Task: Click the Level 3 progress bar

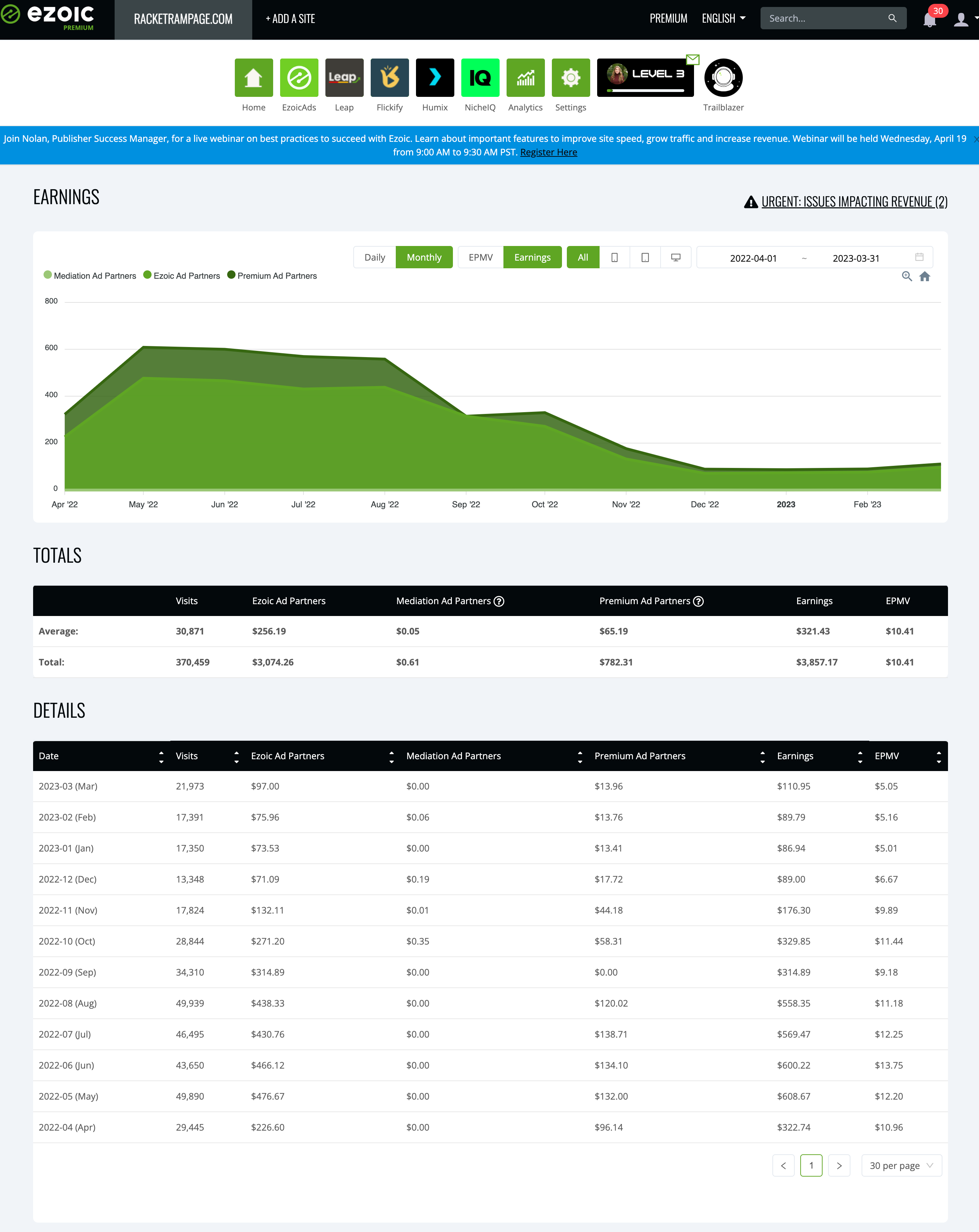Action: (646, 90)
